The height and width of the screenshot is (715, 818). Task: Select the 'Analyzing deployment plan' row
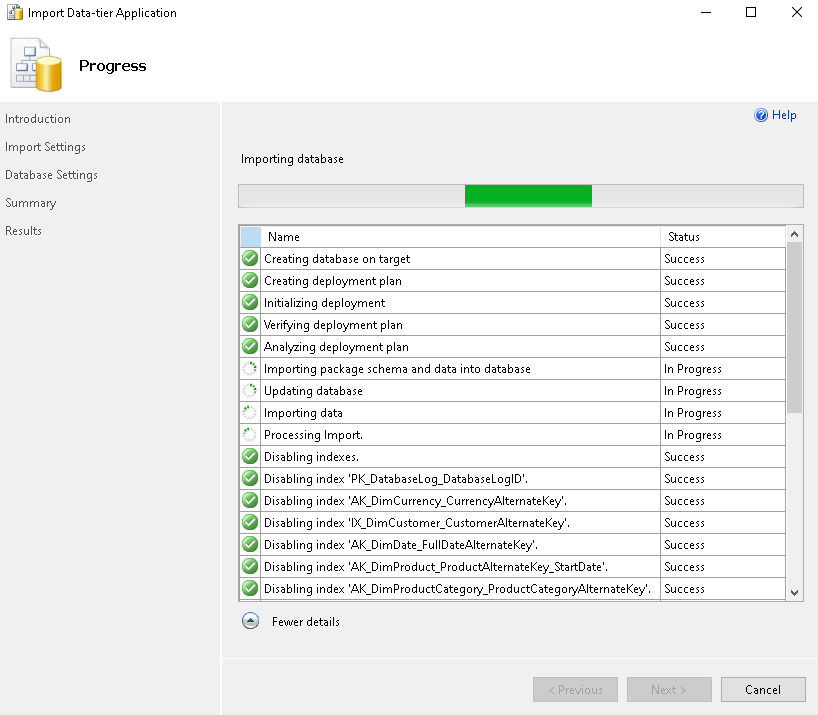(336, 347)
